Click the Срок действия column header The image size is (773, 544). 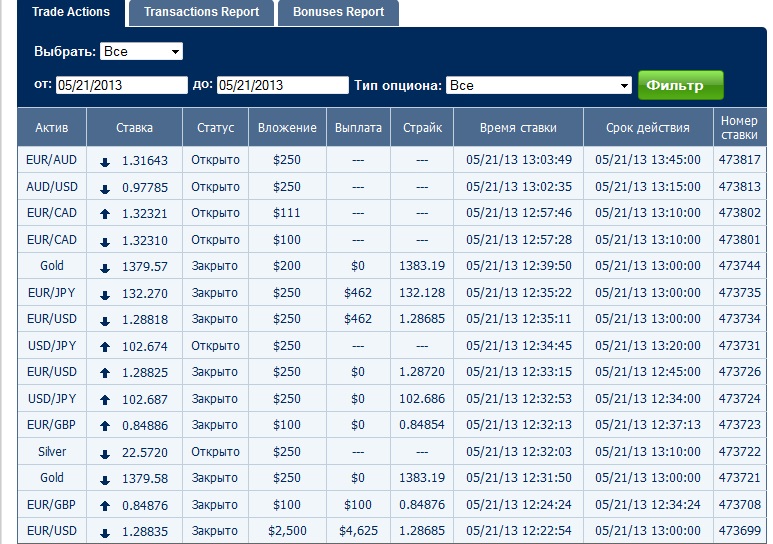coord(648,128)
